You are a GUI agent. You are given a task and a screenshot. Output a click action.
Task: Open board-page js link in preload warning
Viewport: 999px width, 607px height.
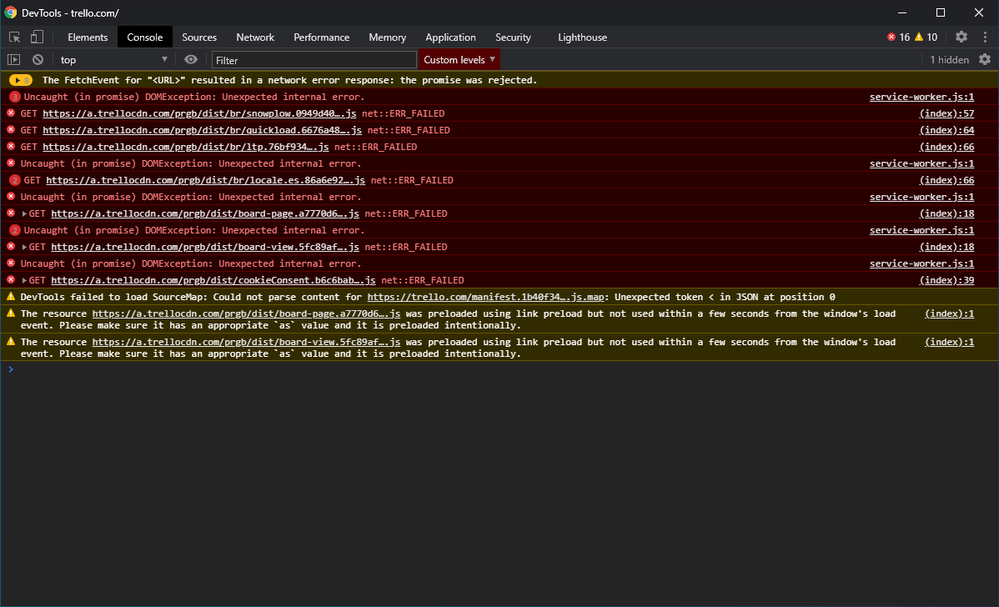(x=246, y=313)
